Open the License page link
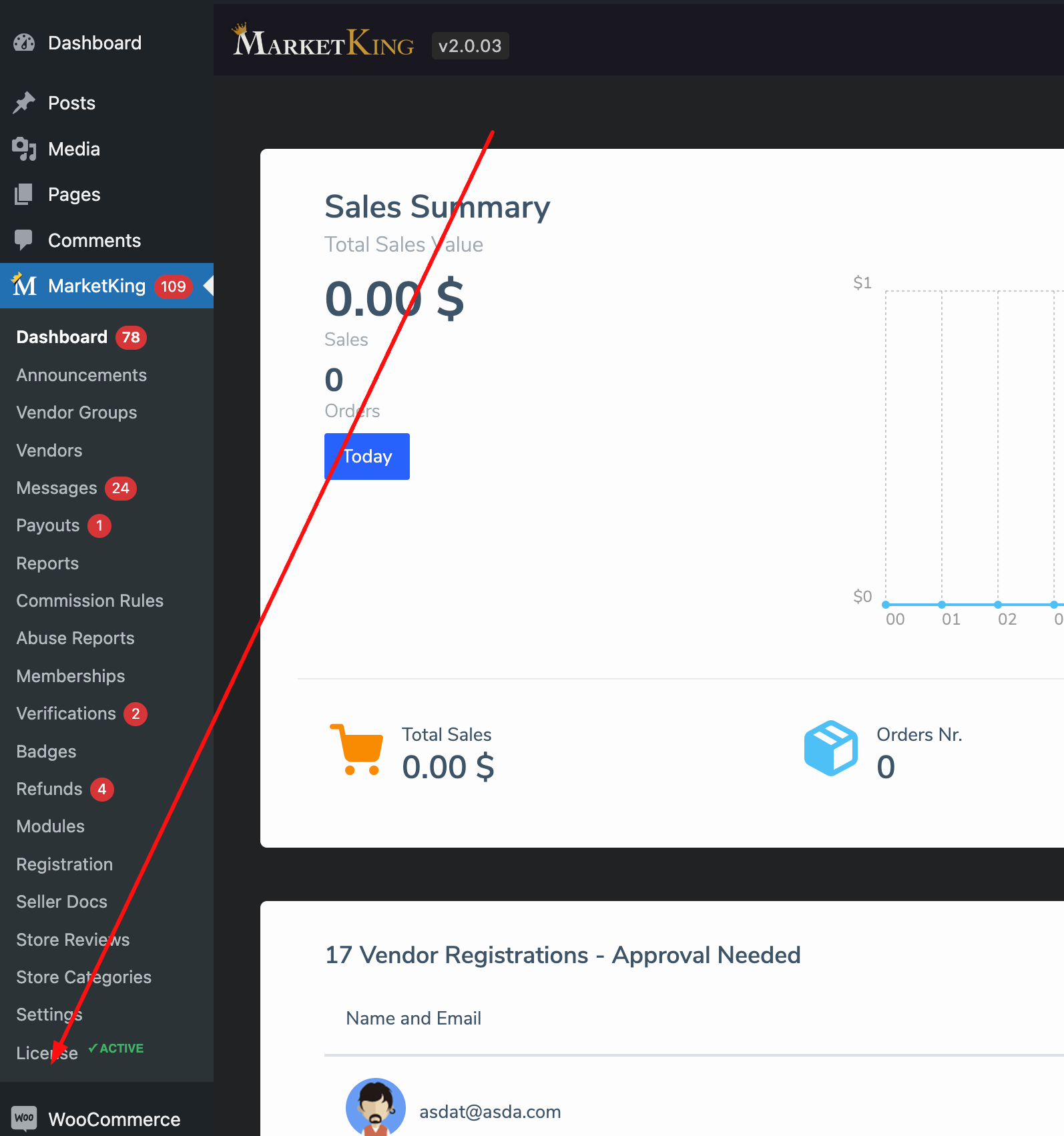 pyautogui.click(x=47, y=1053)
